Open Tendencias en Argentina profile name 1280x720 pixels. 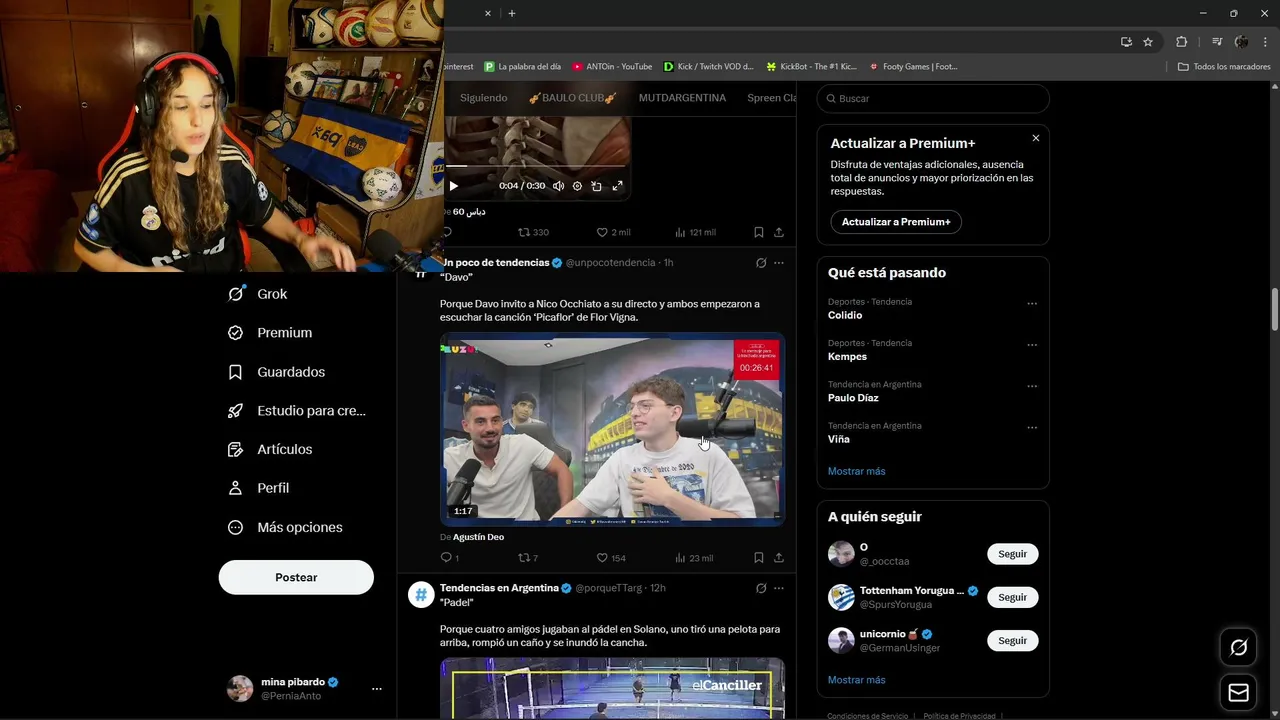499,588
